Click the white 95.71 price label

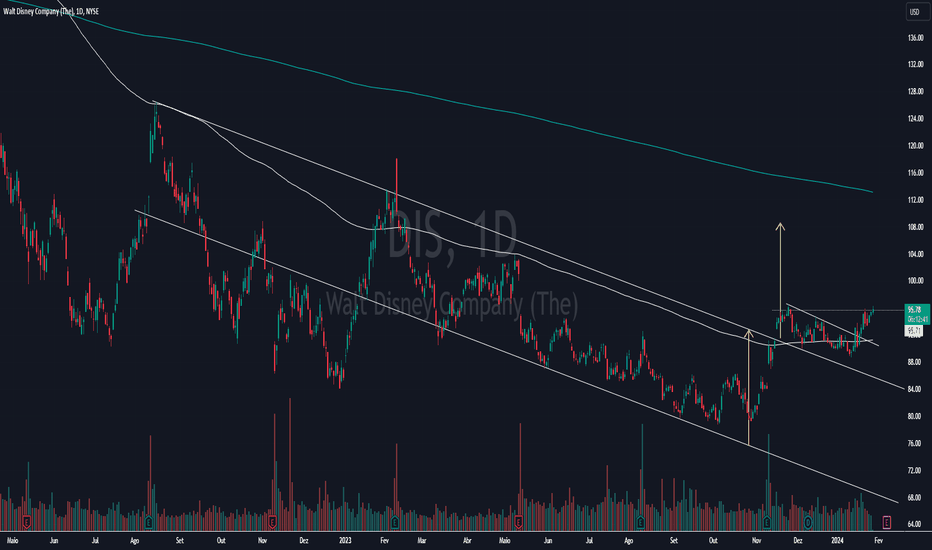(914, 330)
